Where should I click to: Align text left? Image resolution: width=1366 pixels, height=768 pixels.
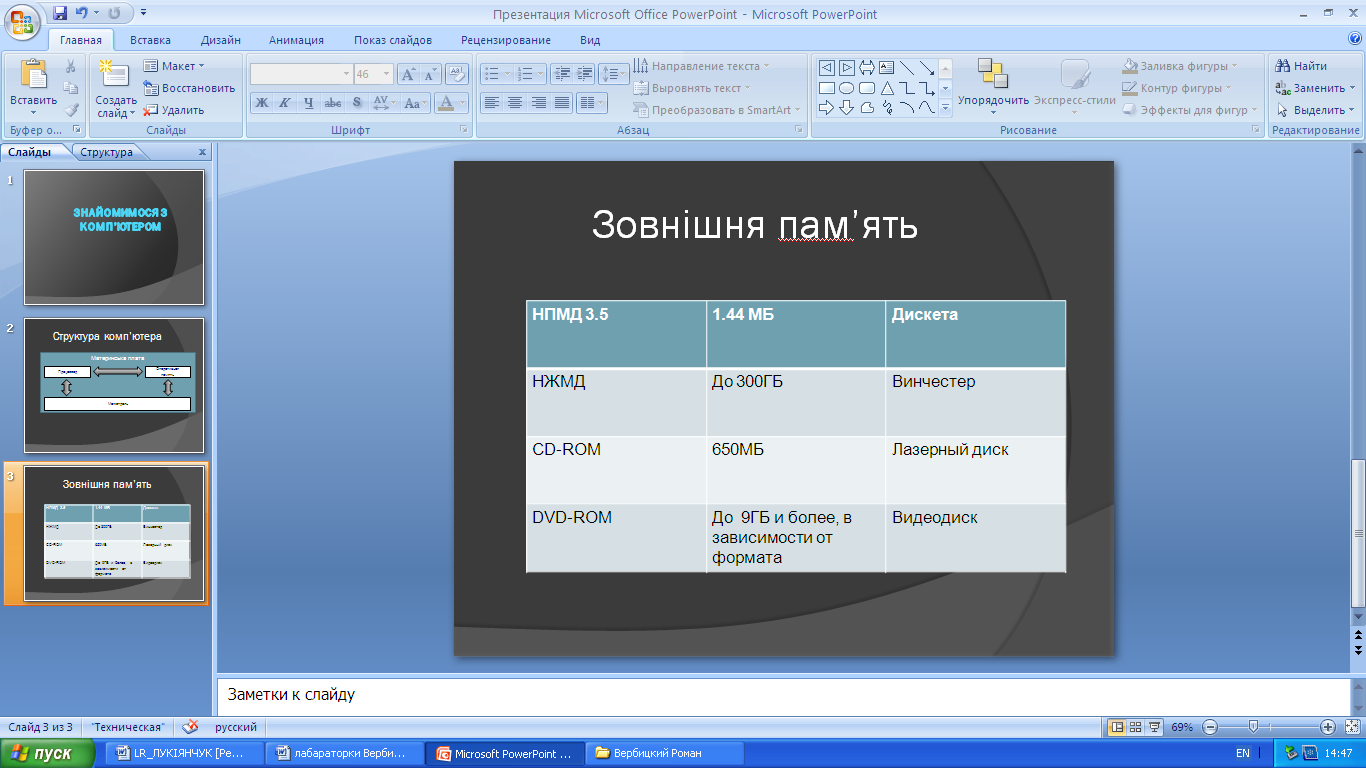click(x=491, y=102)
